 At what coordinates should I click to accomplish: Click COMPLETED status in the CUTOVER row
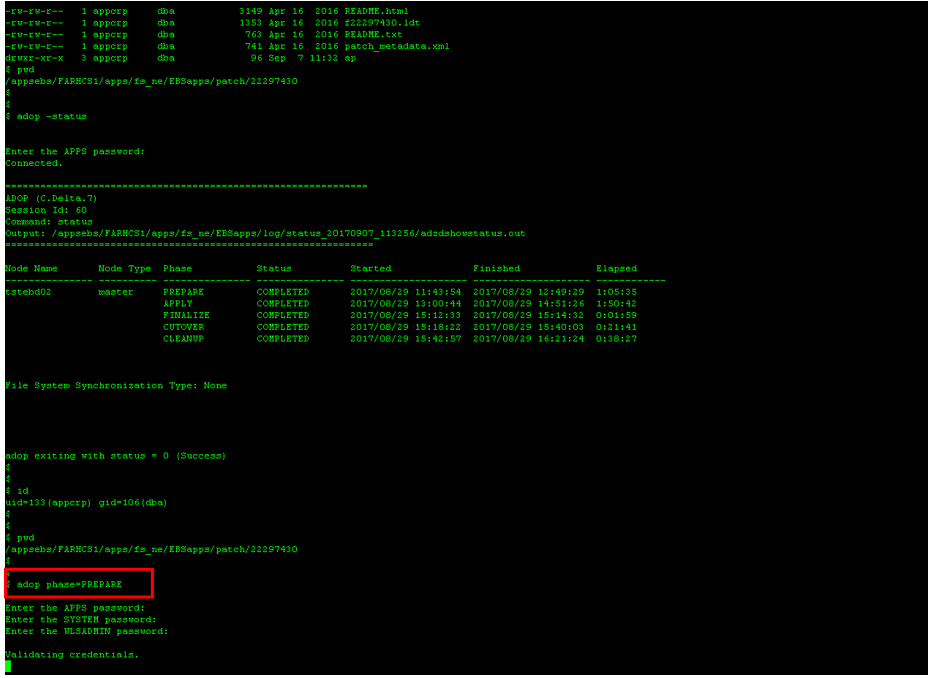pyautogui.click(x=283, y=327)
